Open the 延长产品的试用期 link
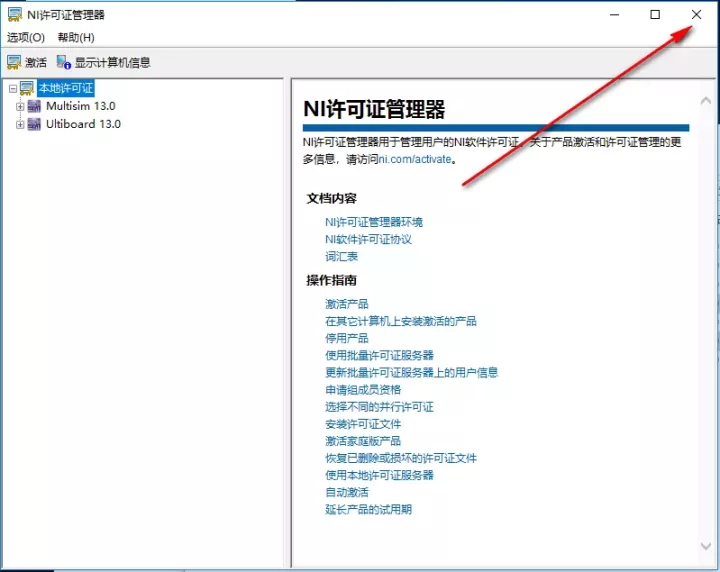 (x=368, y=509)
